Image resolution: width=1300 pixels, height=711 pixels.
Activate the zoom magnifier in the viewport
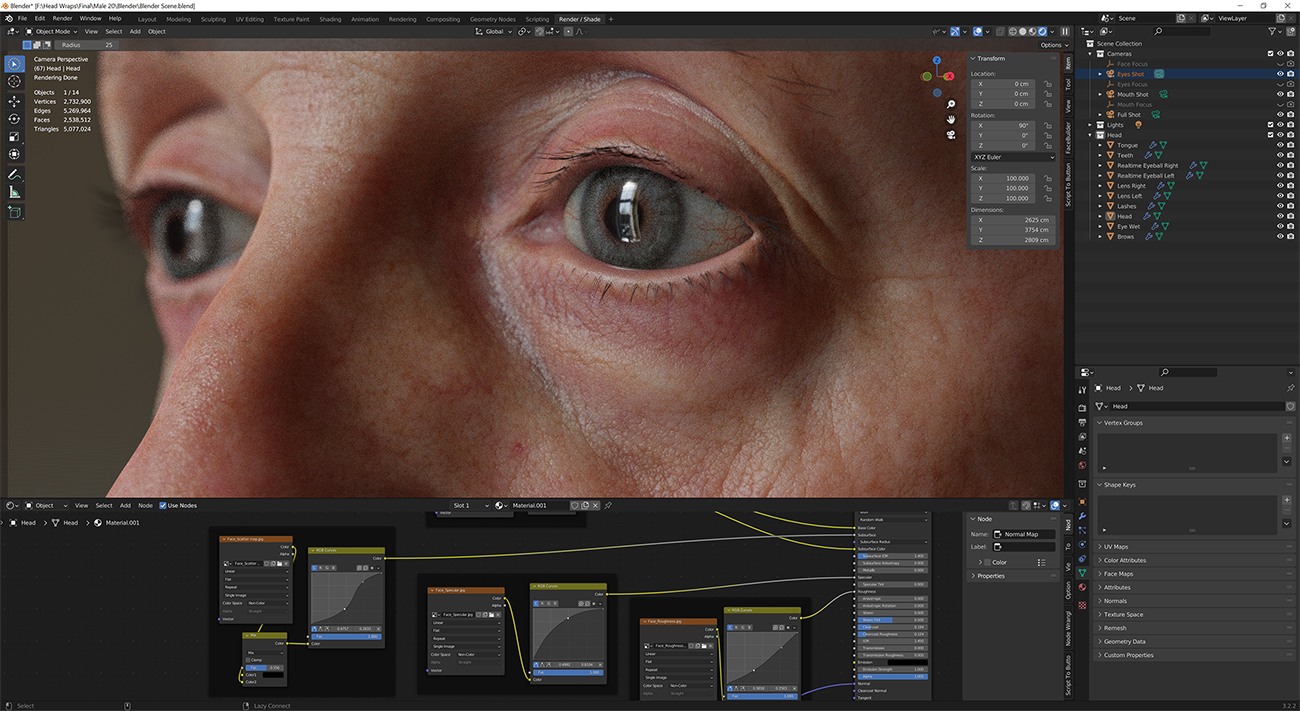[x=951, y=104]
